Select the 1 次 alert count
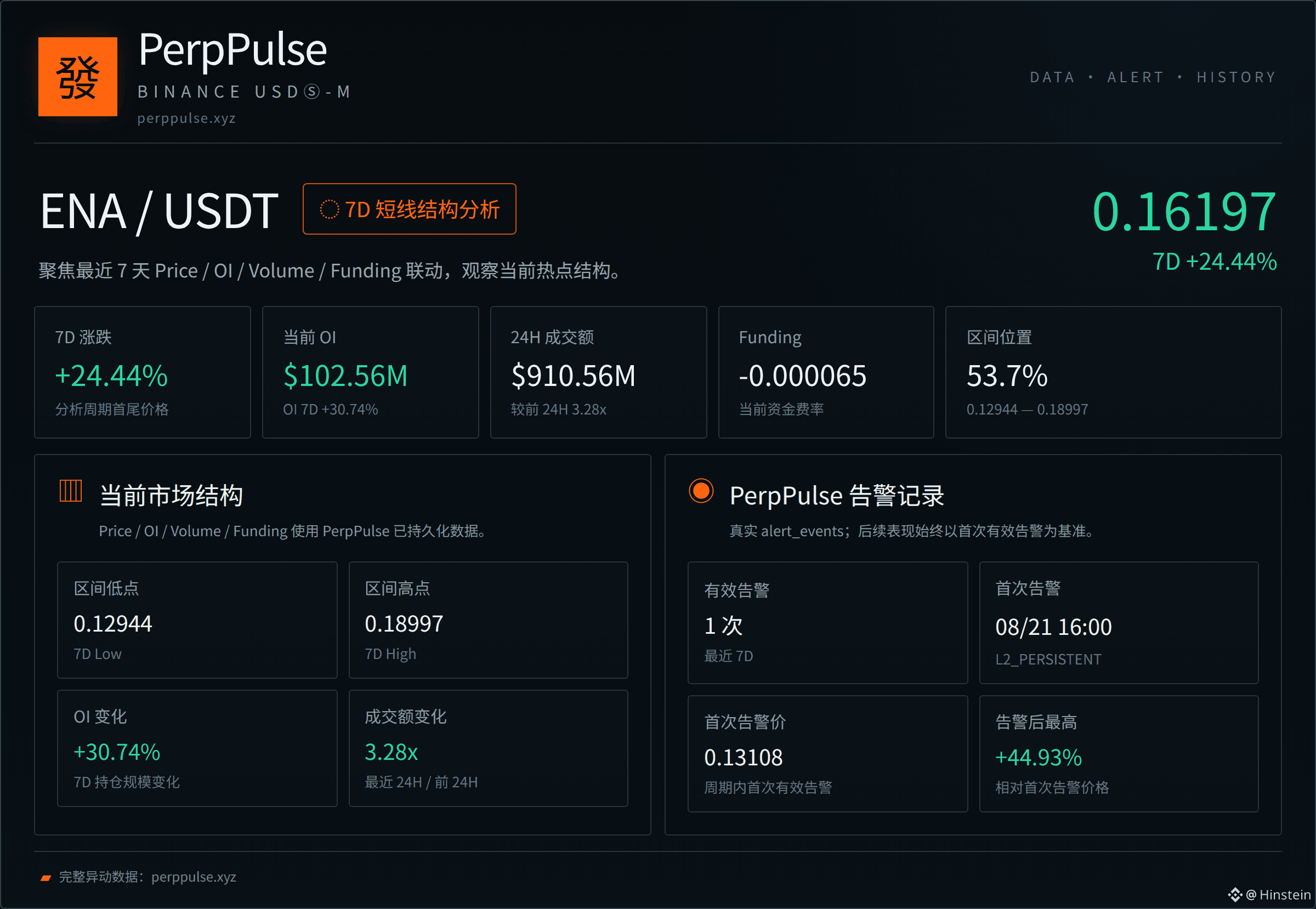Viewport: 1316px width, 909px height. pyautogui.click(x=723, y=626)
